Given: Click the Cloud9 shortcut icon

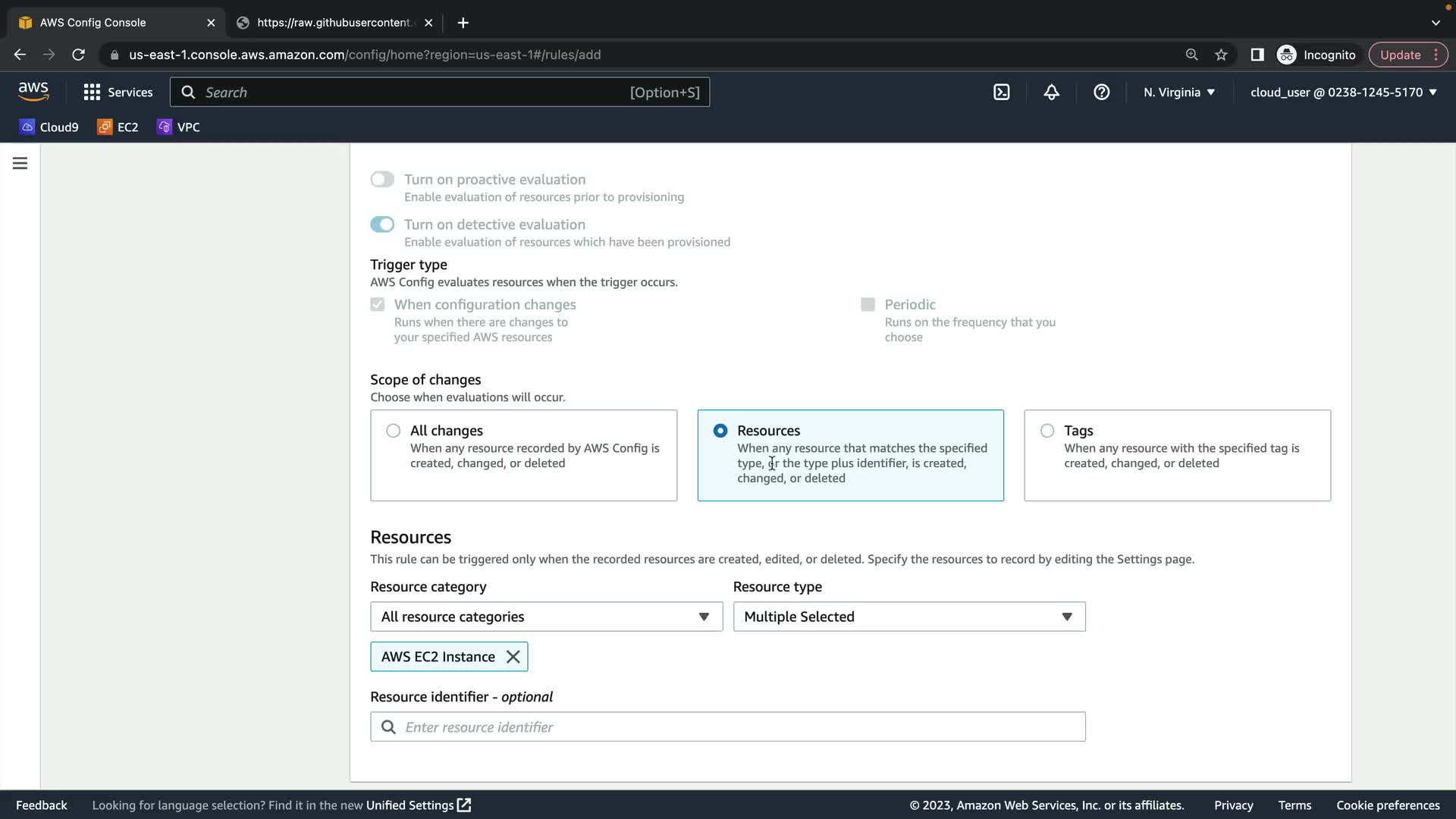Looking at the screenshot, I should [49, 127].
